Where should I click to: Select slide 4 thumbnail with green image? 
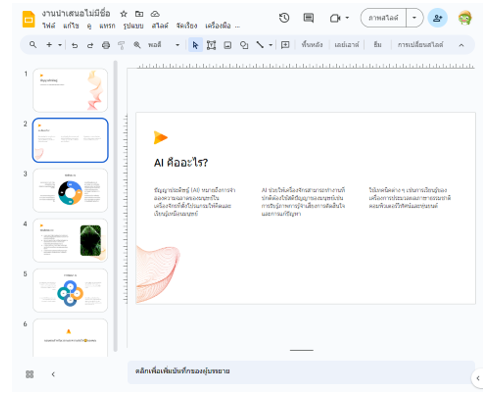point(70,240)
